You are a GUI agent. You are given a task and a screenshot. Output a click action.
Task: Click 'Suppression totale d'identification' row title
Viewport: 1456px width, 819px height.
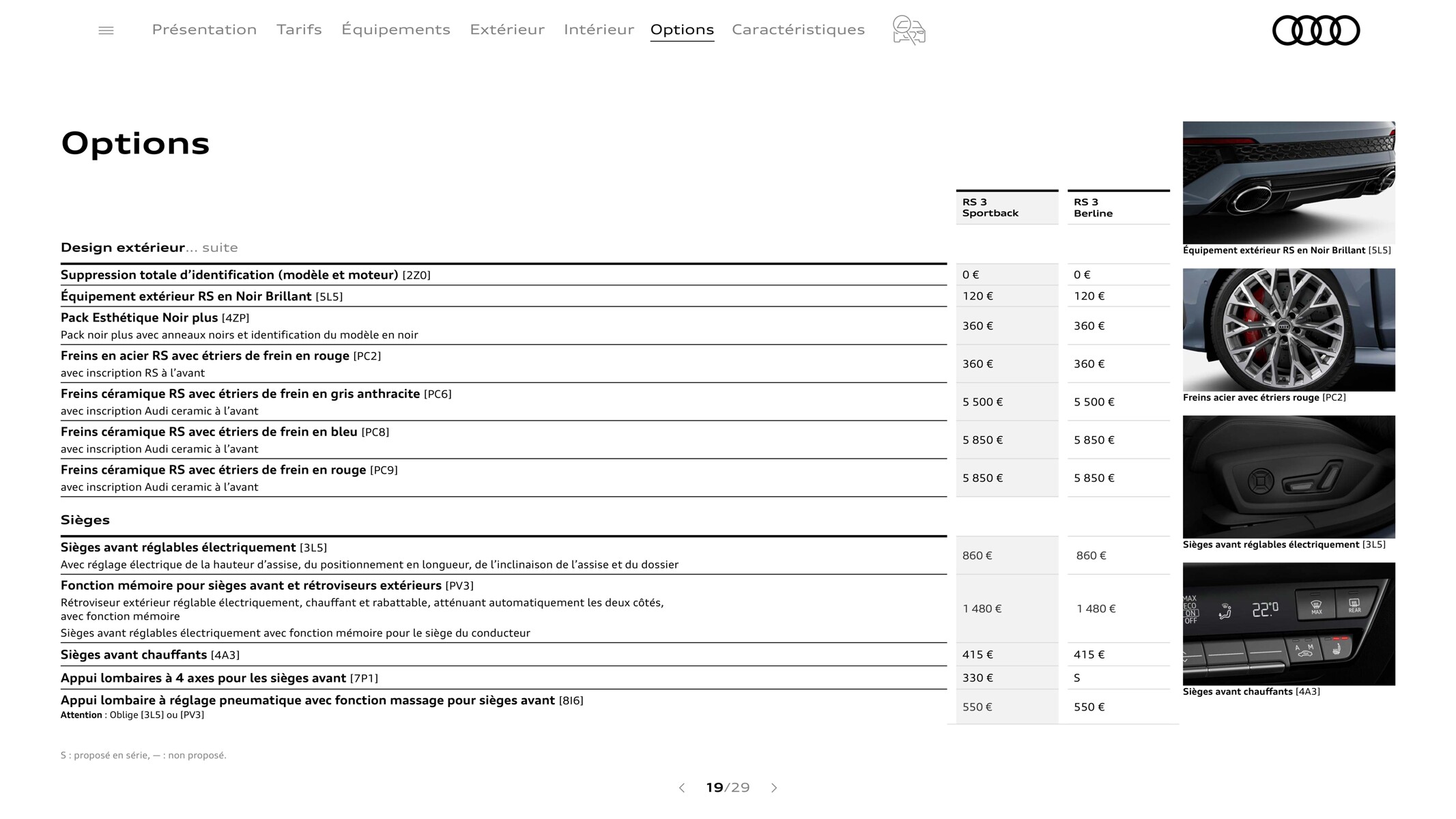click(246, 275)
